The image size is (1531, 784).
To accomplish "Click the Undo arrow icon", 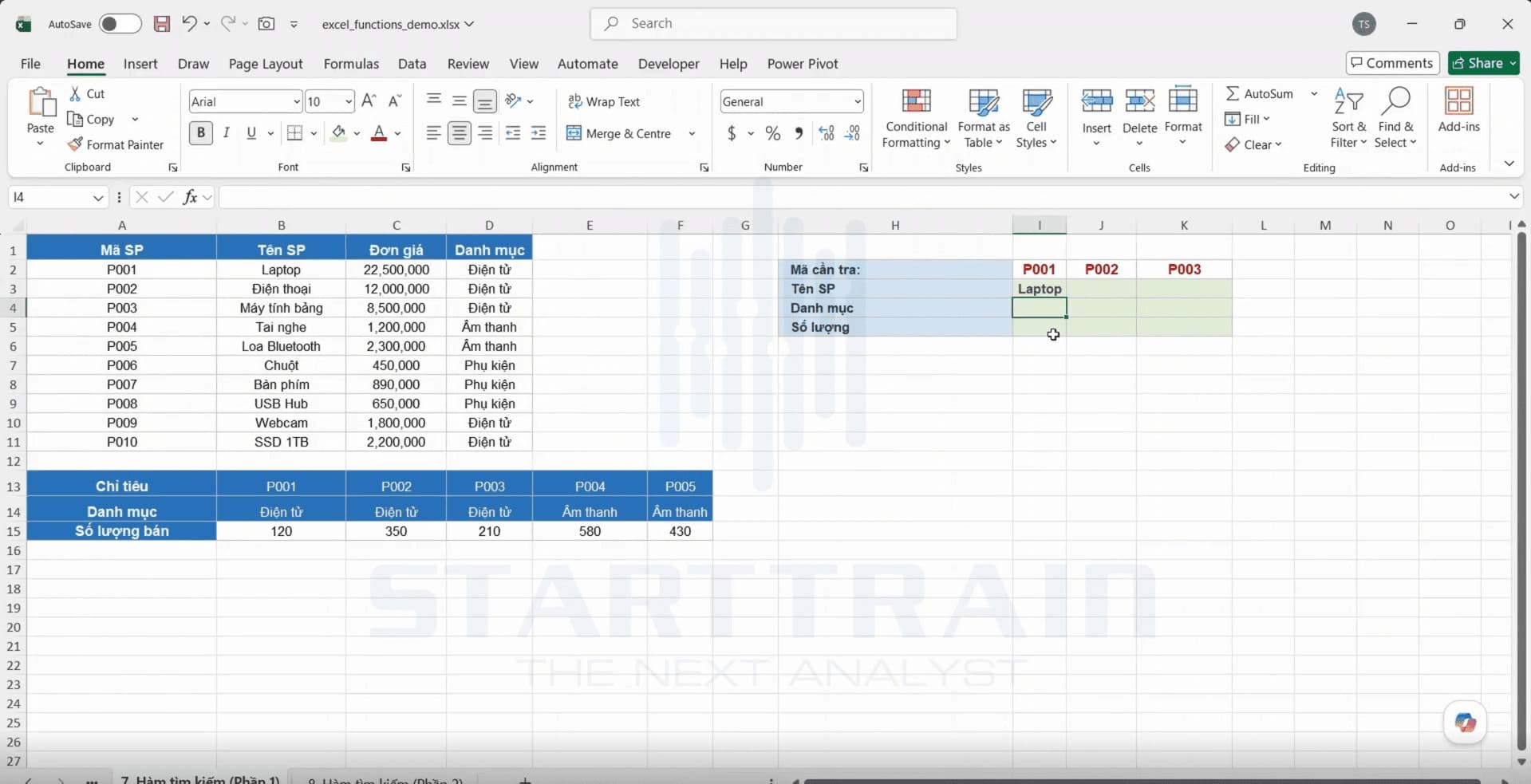I will 189,23.
